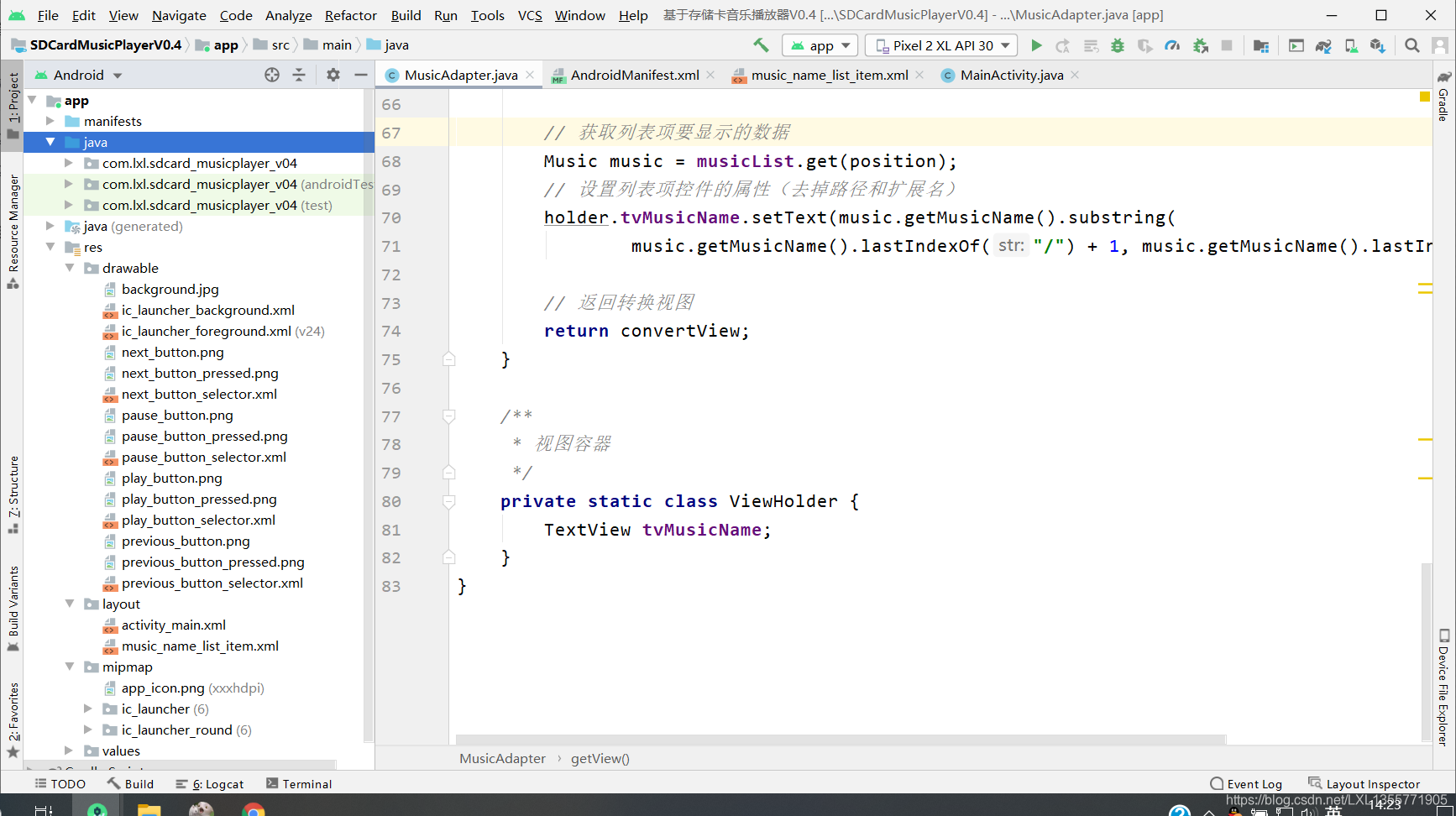Viewport: 1456px width, 816px height.
Task: Open the TODO tool window
Action: tap(60, 784)
